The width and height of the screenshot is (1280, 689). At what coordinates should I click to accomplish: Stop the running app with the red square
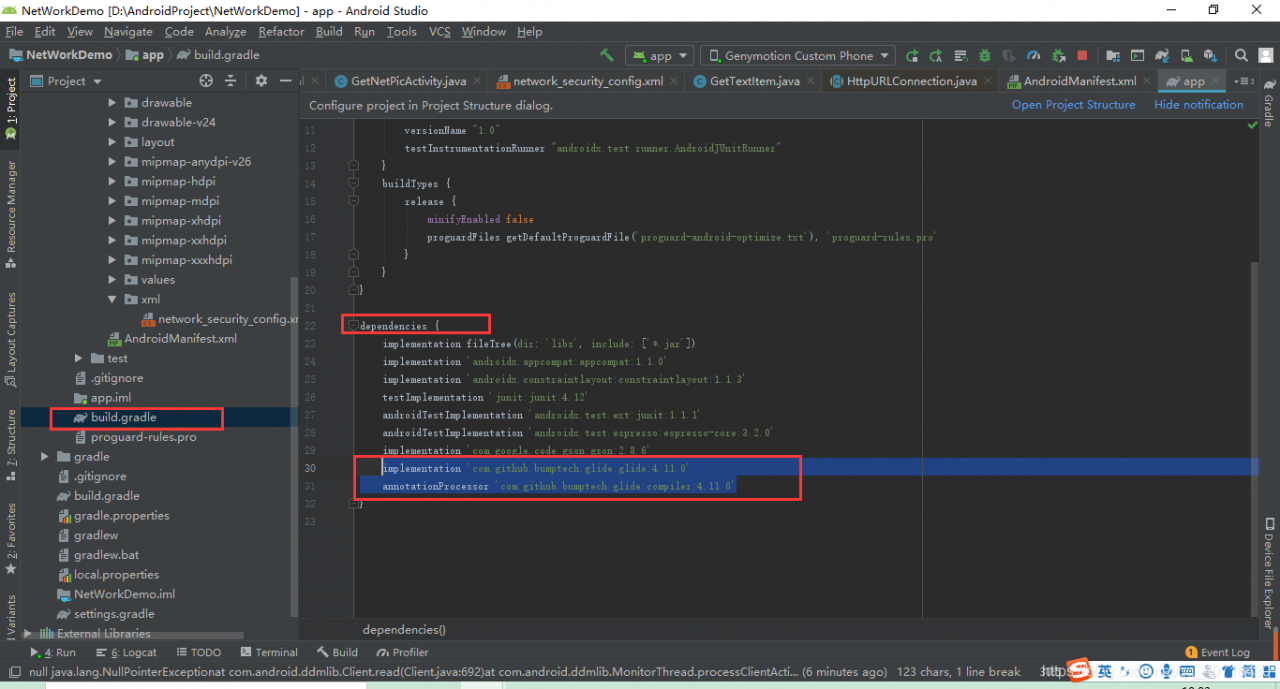point(1083,56)
